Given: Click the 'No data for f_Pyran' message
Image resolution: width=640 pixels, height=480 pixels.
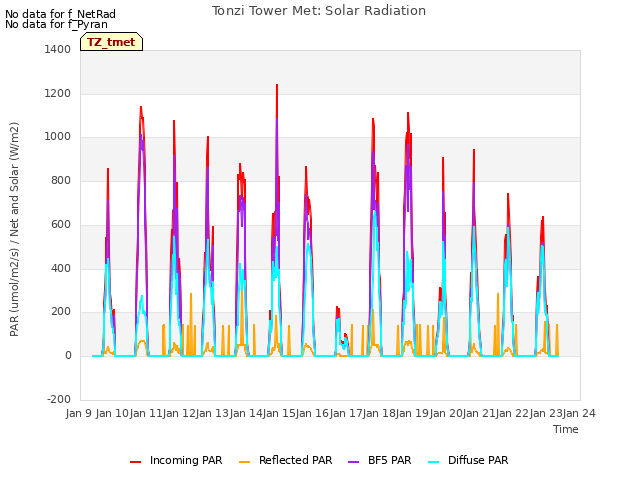Looking at the screenshot, I should tap(56, 24).
